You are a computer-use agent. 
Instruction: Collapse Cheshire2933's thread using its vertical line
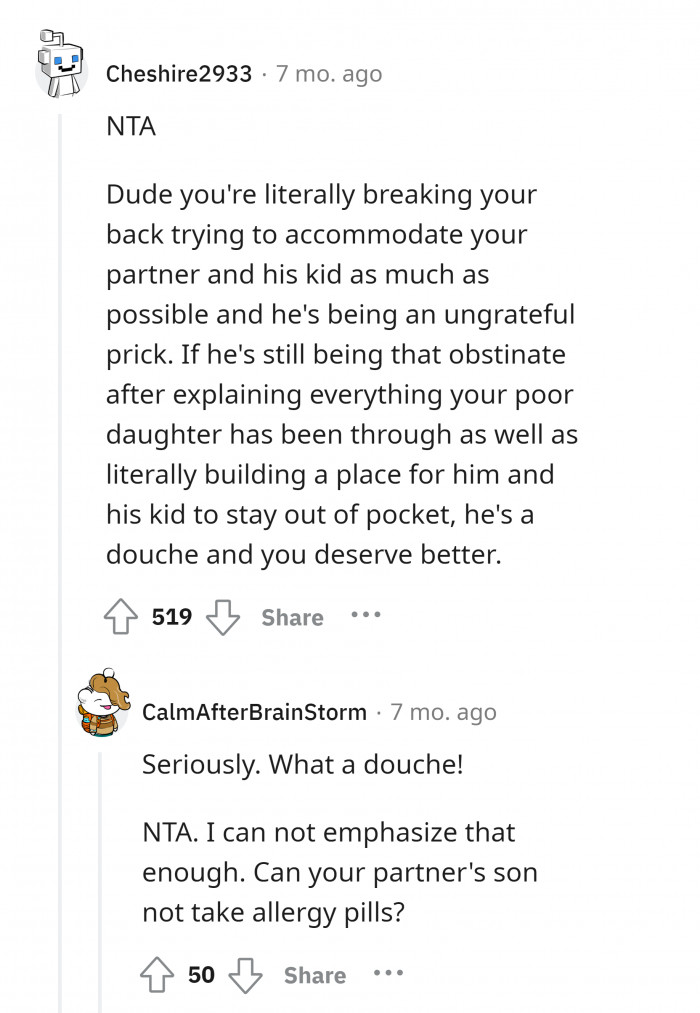point(59,400)
